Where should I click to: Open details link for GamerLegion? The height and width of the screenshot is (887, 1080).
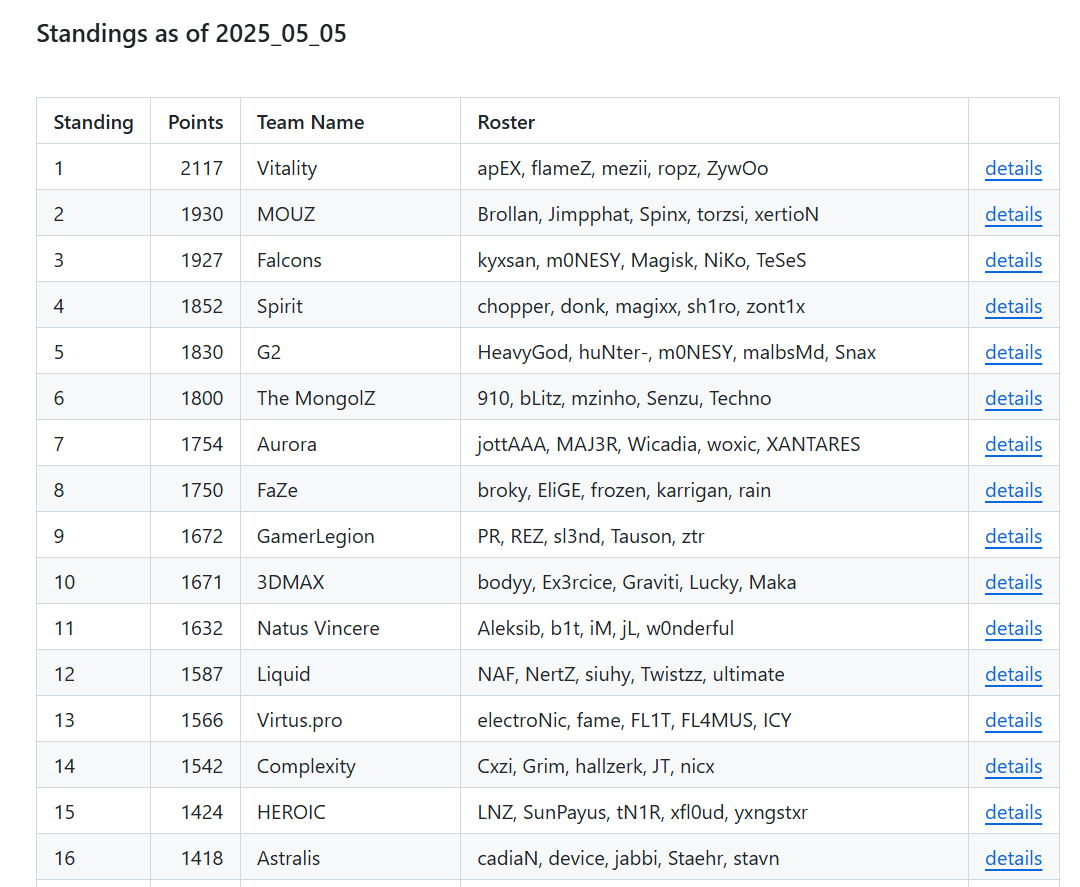pos(1013,536)
